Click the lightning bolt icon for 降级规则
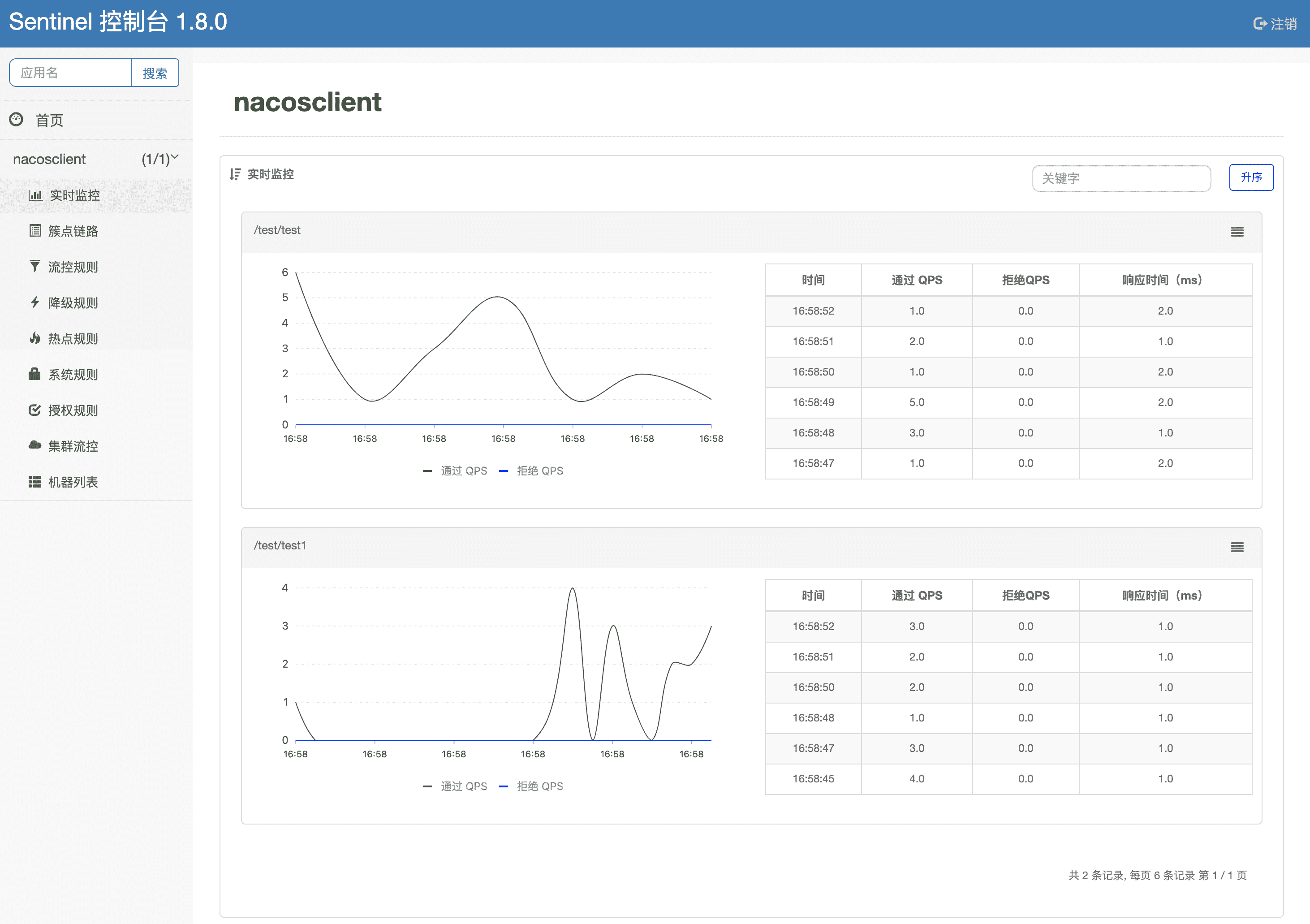The width and height of the screenshot is (1310, 924). (35, 302)
